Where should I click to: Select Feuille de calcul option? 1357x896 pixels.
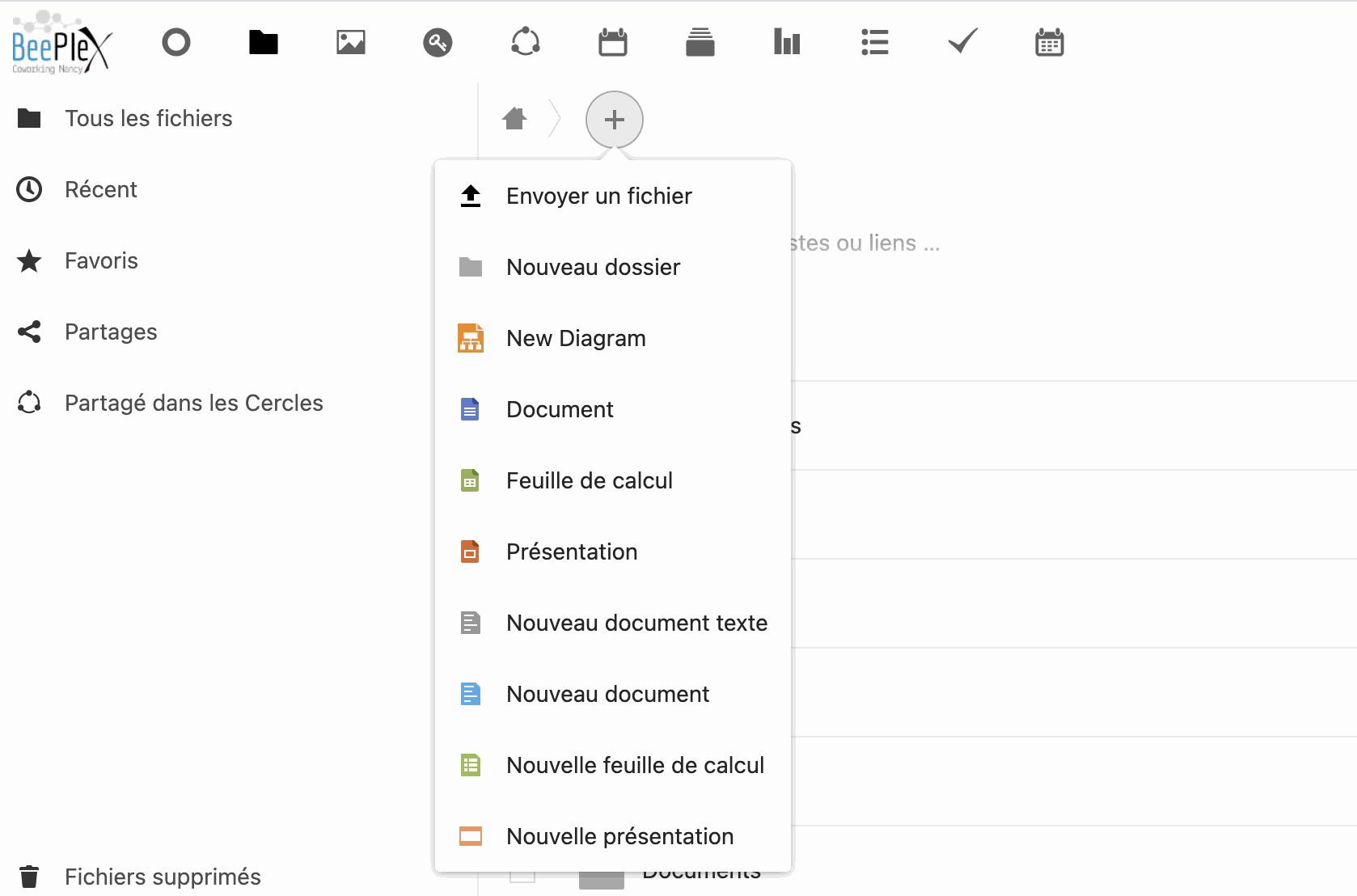coord(589,480)
